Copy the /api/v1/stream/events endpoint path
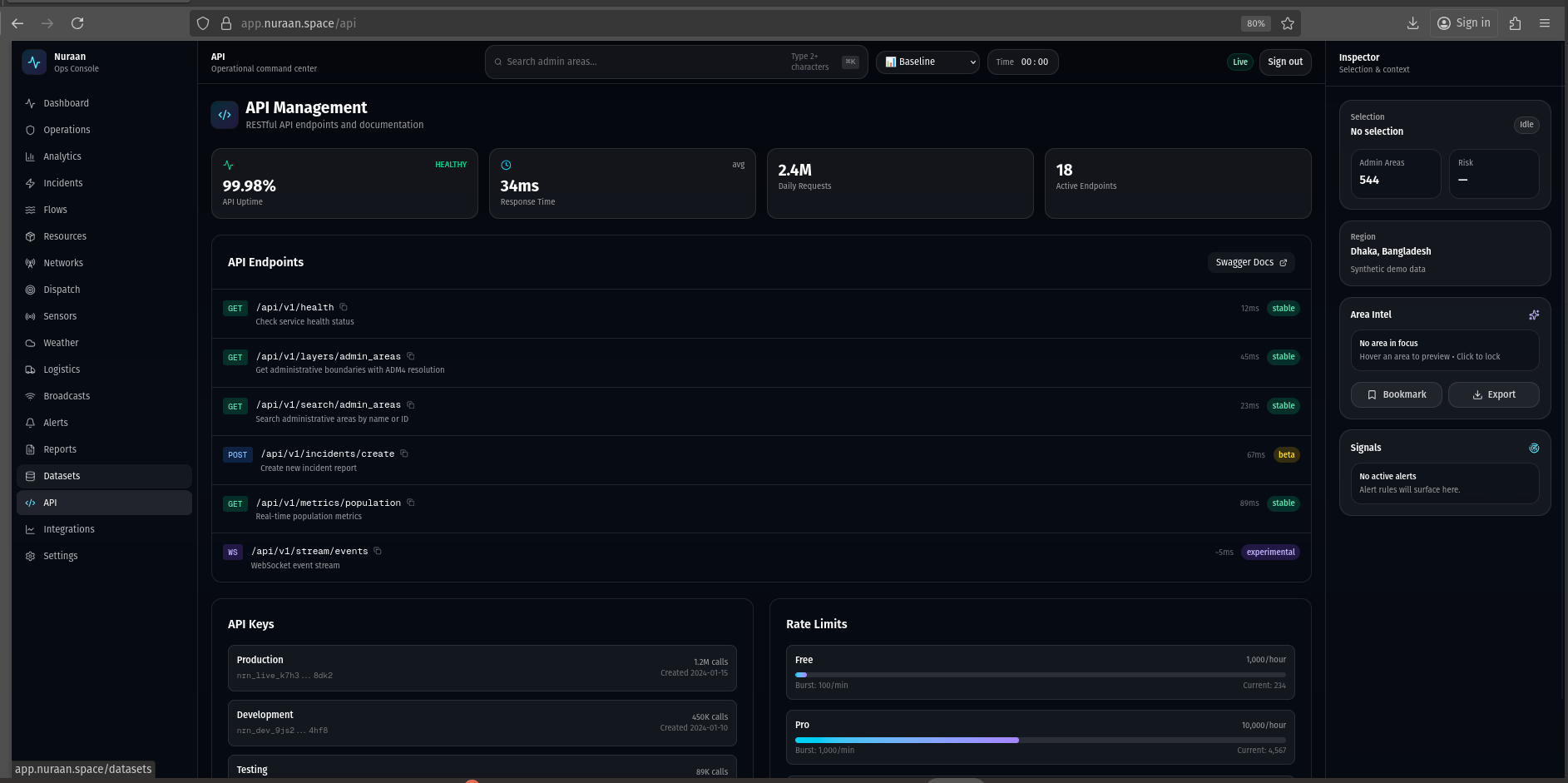Image resolution: width=1568 pixels, height=783 pixels. click(x=378, y=551)
